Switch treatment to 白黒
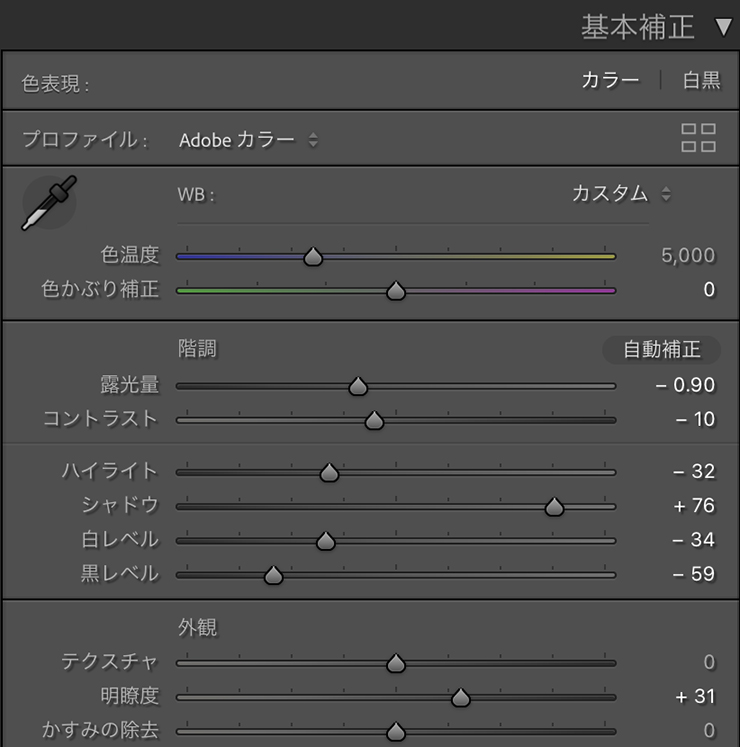The width and height of the screenshot is (740, 747). (701, 80)
